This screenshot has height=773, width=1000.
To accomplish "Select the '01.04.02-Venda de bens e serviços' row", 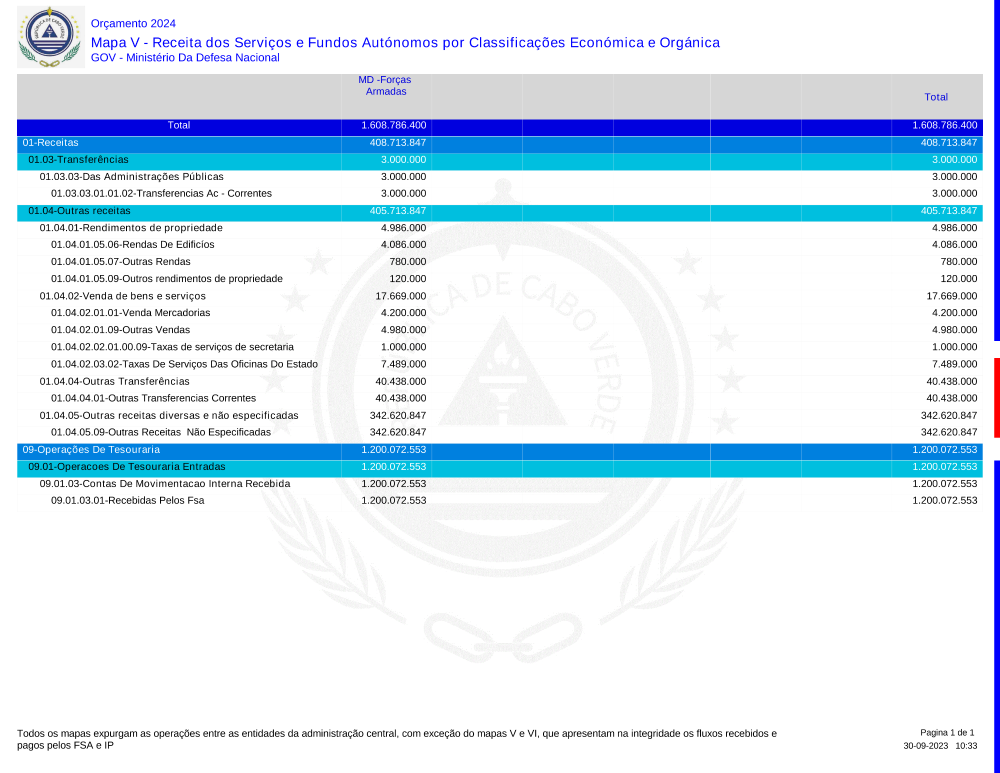I will 122,296.
